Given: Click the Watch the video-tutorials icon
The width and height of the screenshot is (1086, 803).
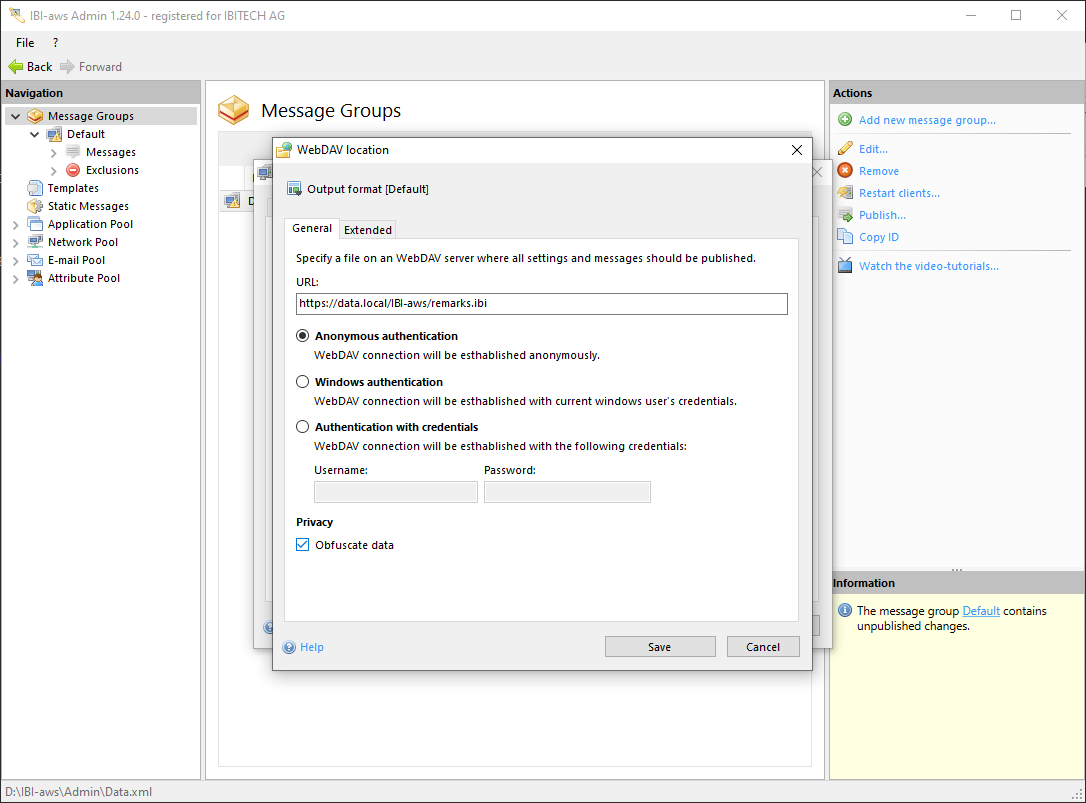Looking at the screenshot, I should [845, 266].
